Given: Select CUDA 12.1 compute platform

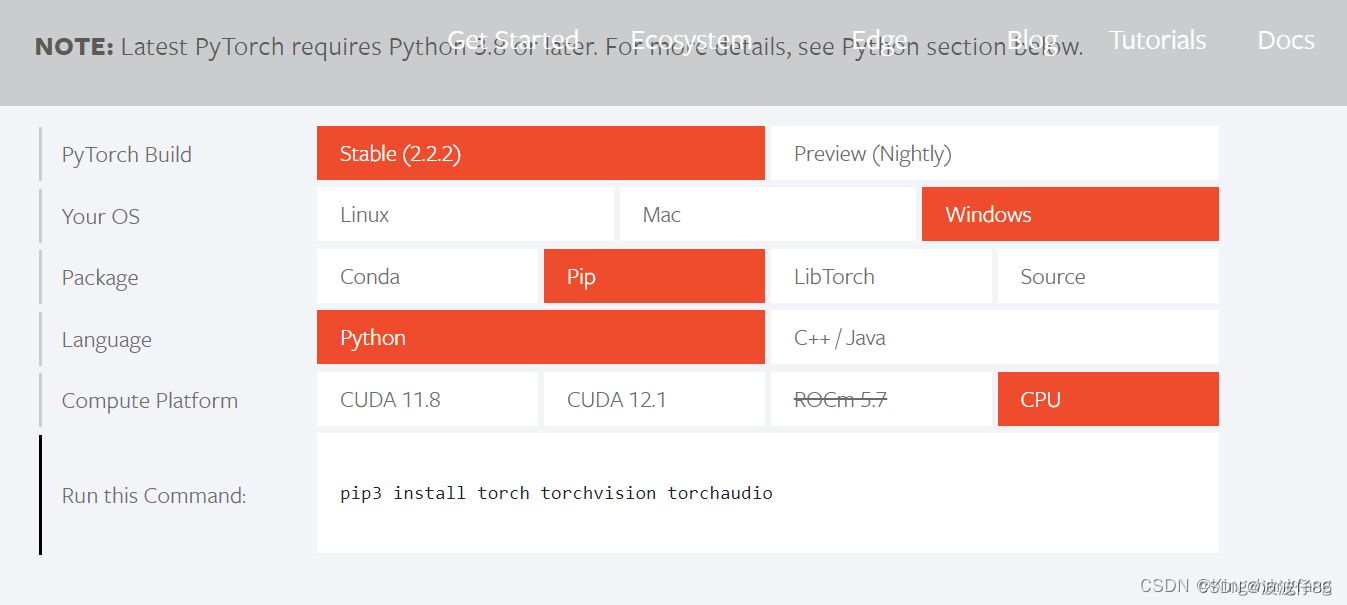Looking at the screenshot, I should (x=654, y=399).
